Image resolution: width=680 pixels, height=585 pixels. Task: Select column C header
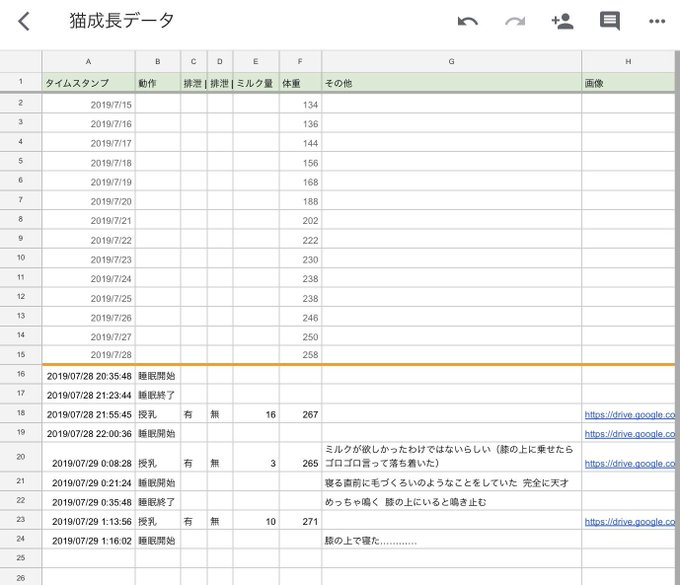point(193,62)
